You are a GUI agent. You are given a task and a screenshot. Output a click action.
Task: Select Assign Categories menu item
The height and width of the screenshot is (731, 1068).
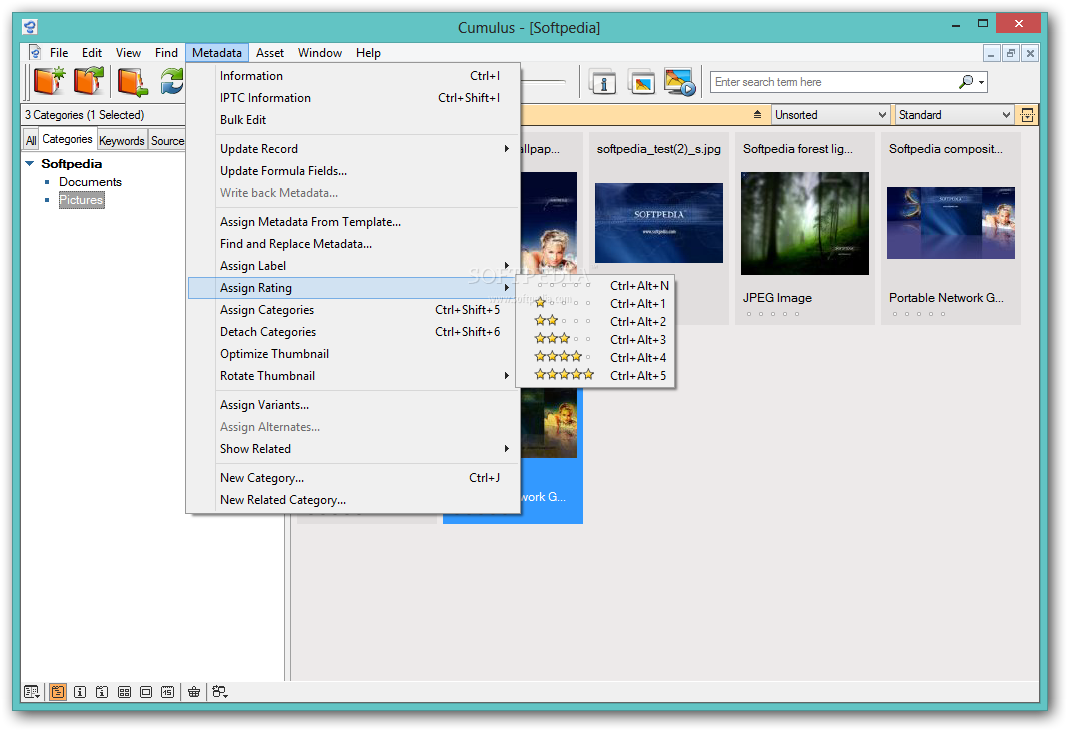click(354, 309)
